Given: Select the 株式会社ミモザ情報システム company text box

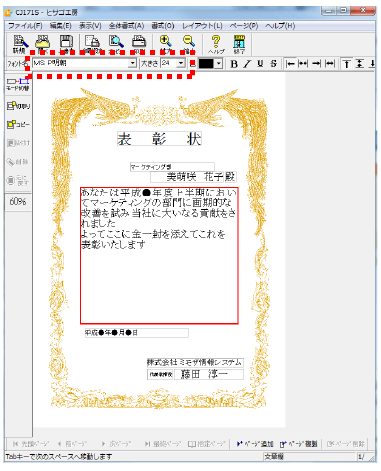Looking at the screenshot, I should tap(195, 362).
